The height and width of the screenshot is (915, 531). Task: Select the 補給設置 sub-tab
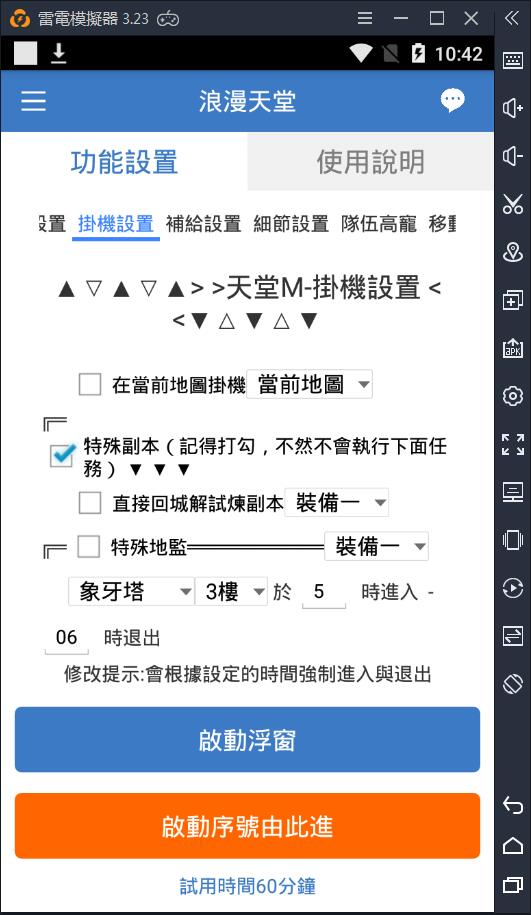(203, 223)
